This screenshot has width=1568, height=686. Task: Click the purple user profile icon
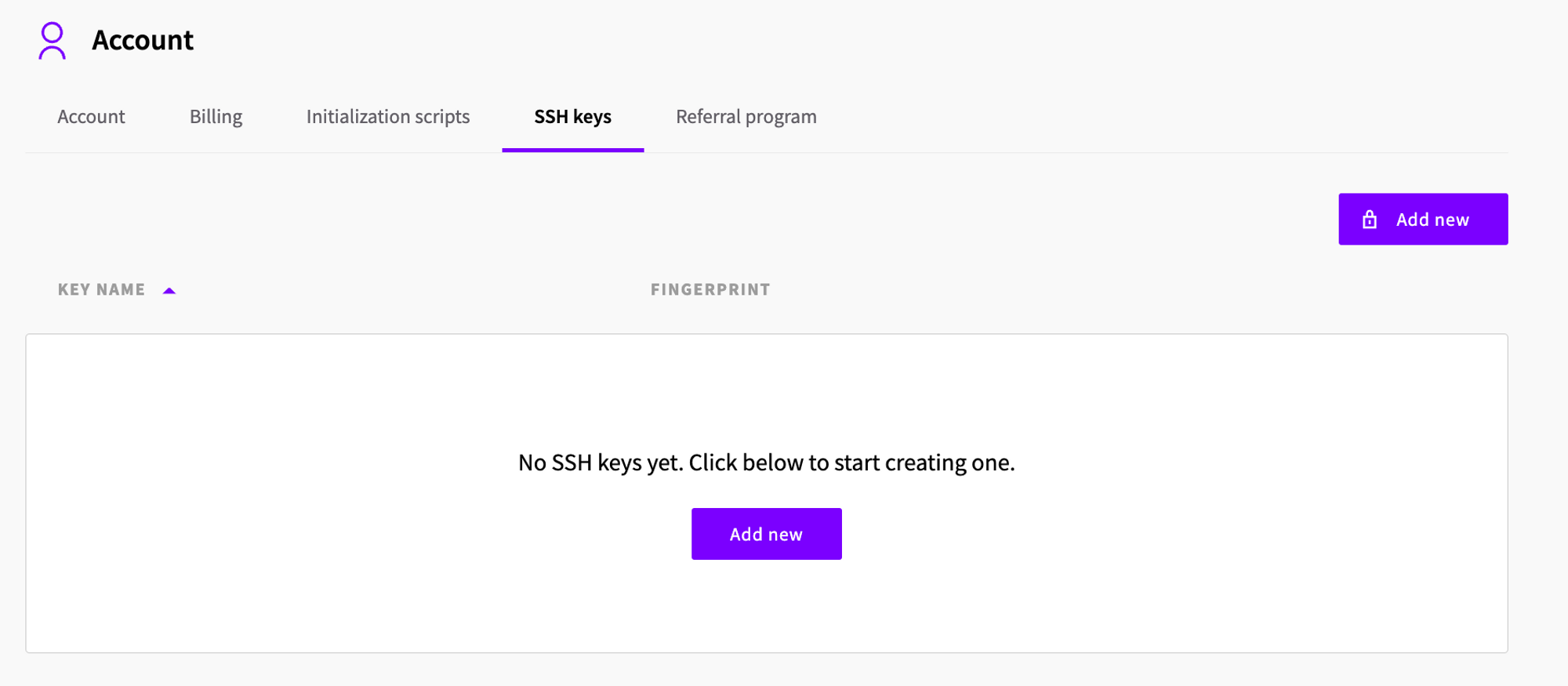point(52,41)
